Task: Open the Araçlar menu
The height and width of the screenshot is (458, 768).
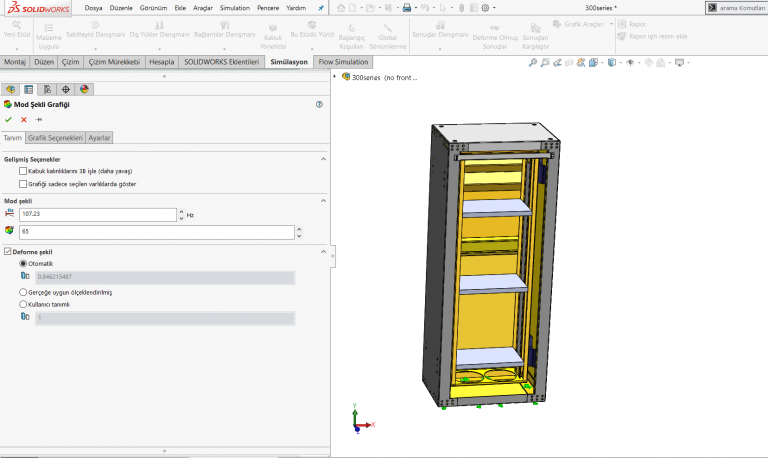Action: tap(203, 7)
